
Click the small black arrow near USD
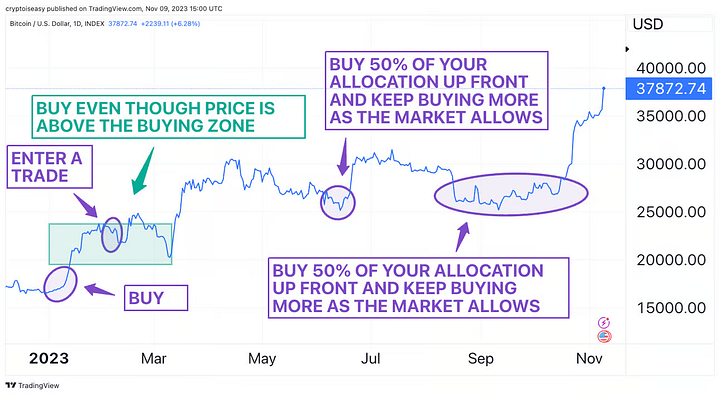tap(627, 49)
